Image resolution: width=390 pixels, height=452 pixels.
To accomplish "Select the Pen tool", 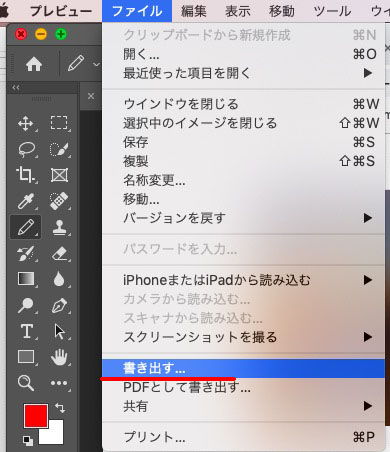I will [x=59, y=305].
